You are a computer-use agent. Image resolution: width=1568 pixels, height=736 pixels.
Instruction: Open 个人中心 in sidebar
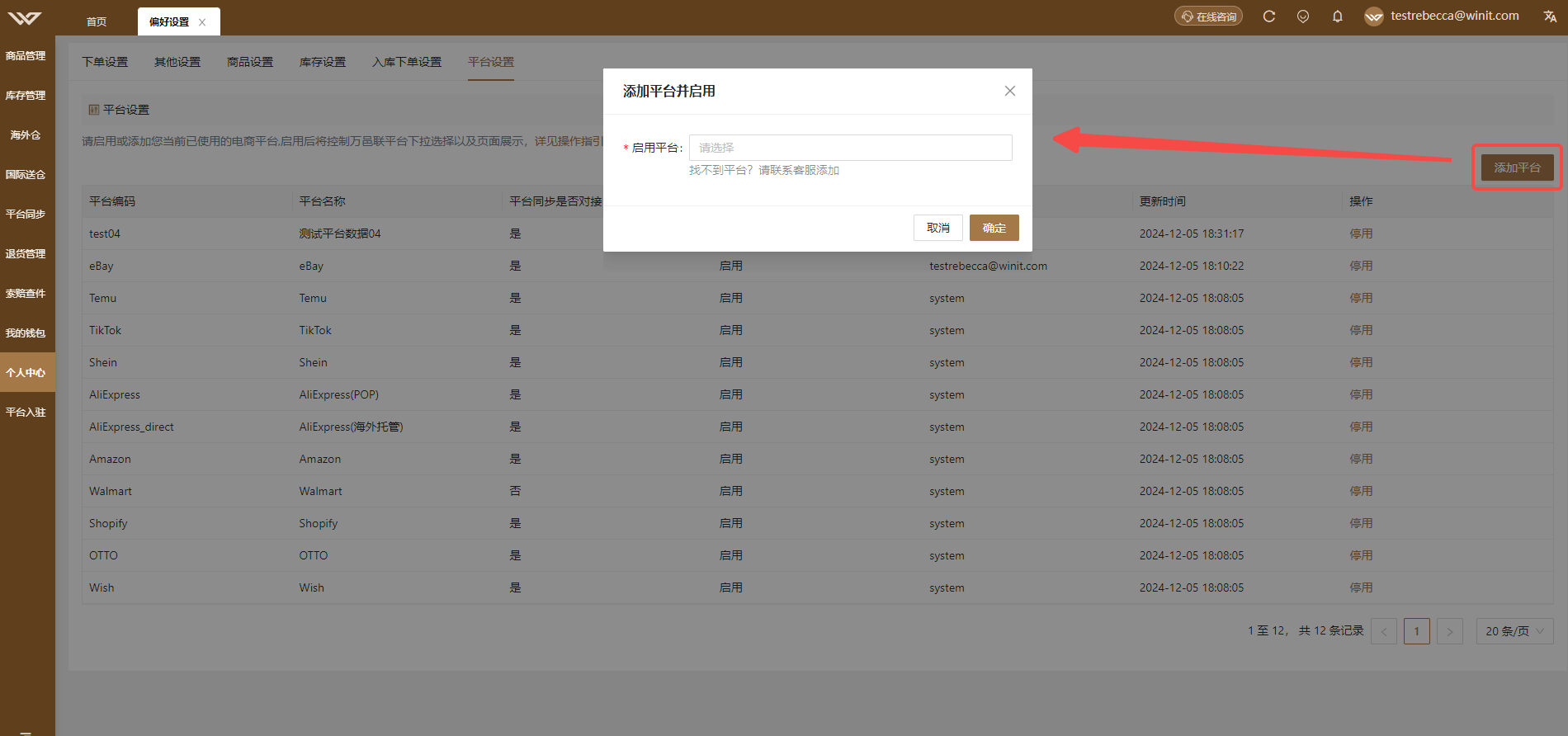[x=27, y=373]
